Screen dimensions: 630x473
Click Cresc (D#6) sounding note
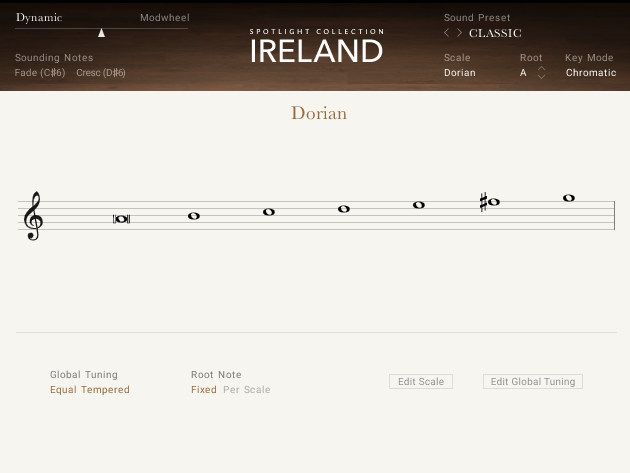coord(101,73)
